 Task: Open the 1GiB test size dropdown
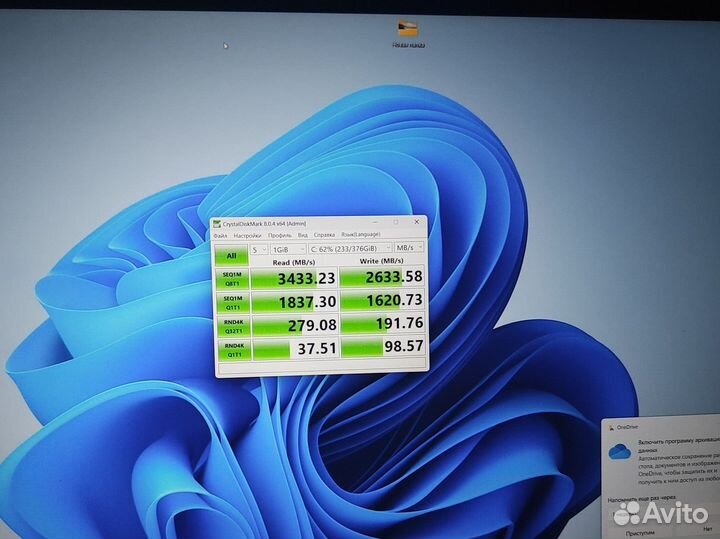(x=288, y=249)
